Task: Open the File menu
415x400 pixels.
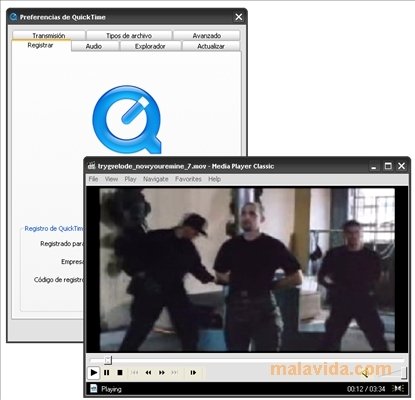Action: [x=93, y=179]
